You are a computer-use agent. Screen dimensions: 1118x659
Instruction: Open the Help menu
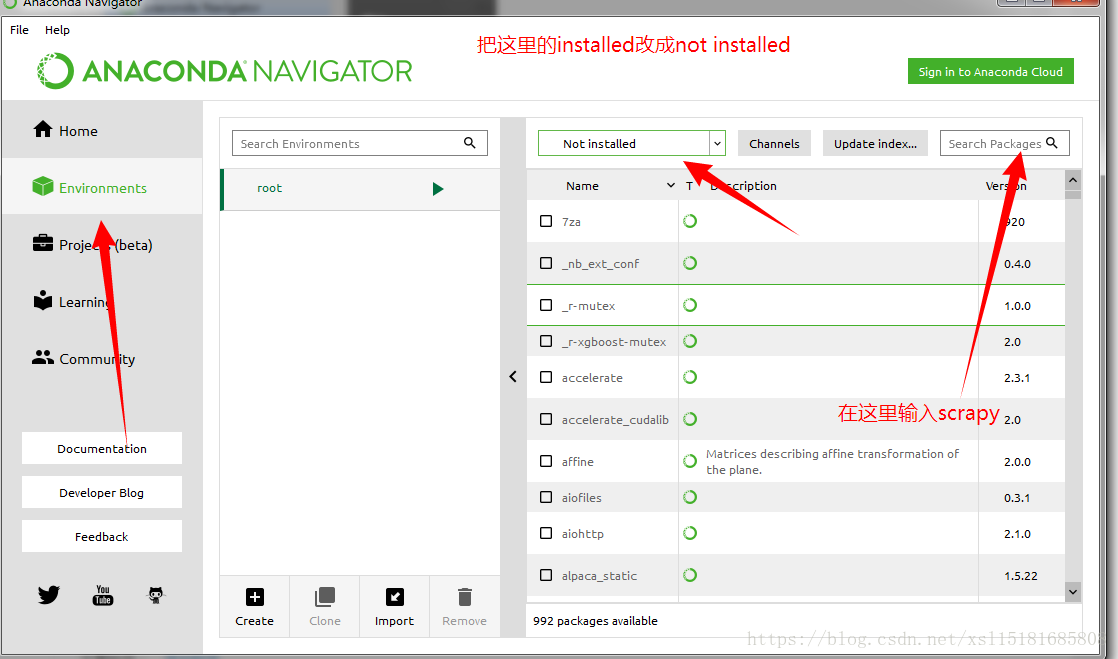click(x=57, y=30)
